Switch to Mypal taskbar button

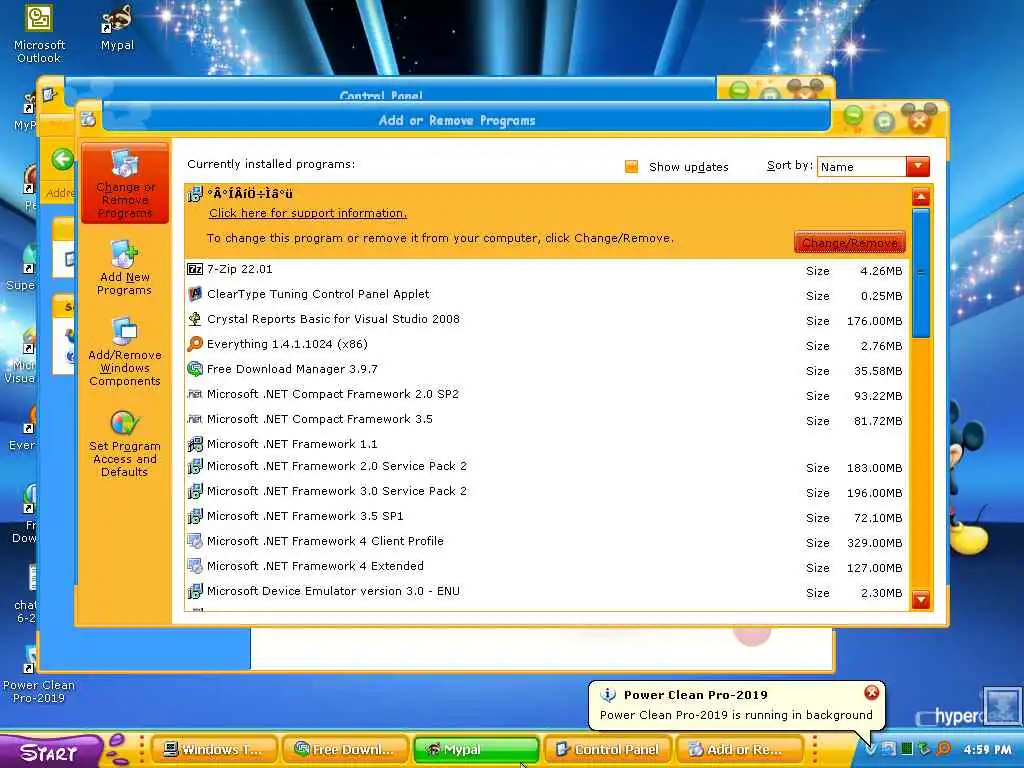tap(475, 749)
